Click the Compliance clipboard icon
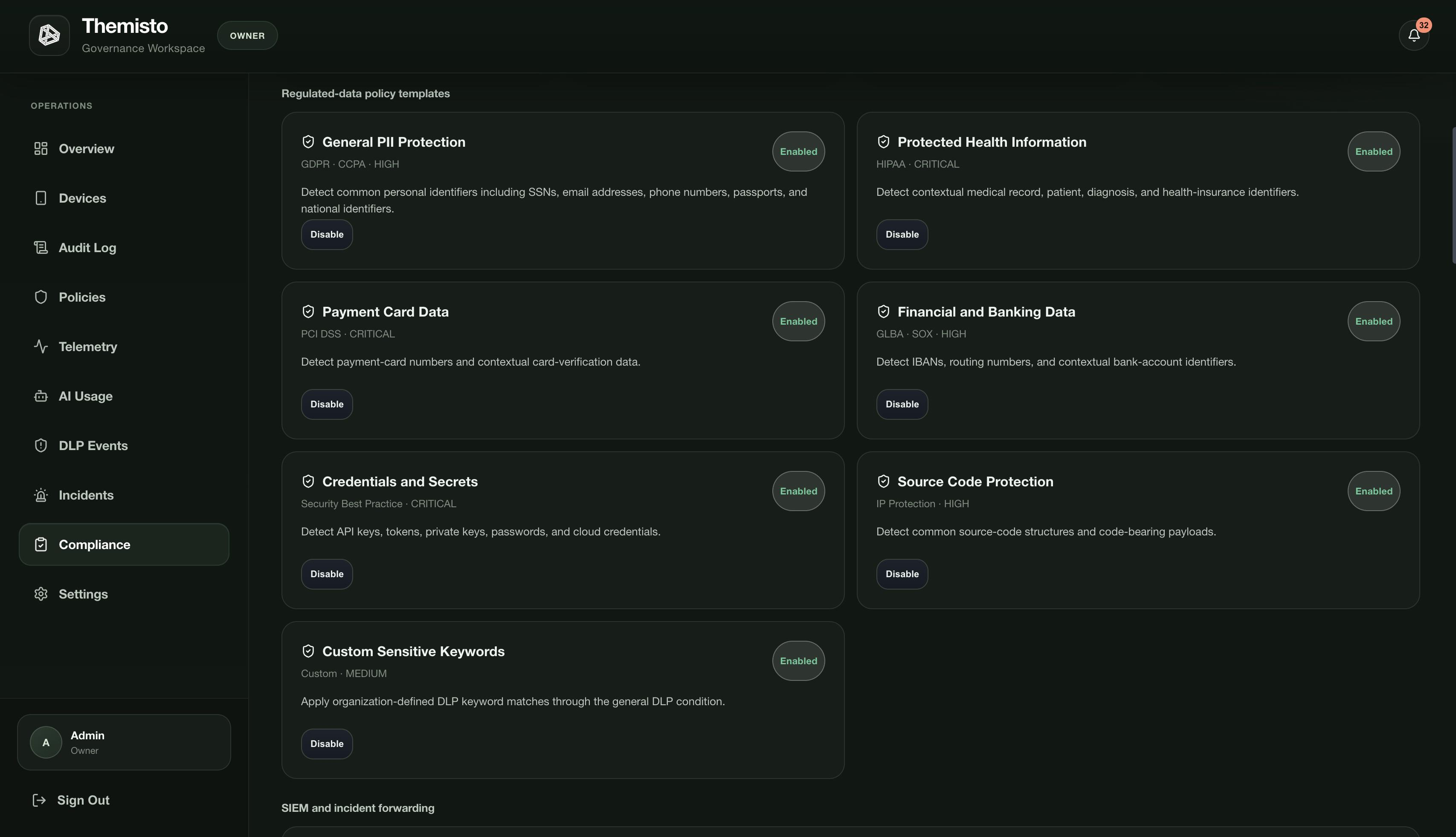Screen dimensions: 1456x837 [x=41, y=544]
